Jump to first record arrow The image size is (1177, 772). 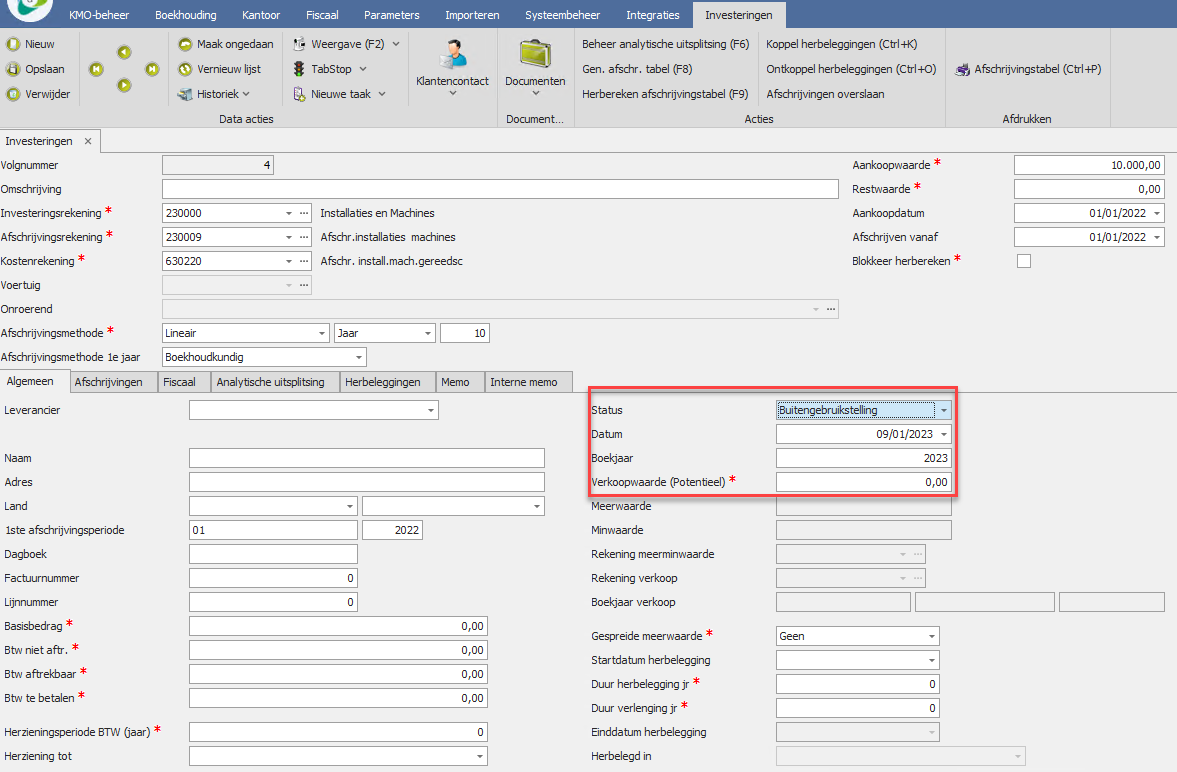tap(96, 69)
